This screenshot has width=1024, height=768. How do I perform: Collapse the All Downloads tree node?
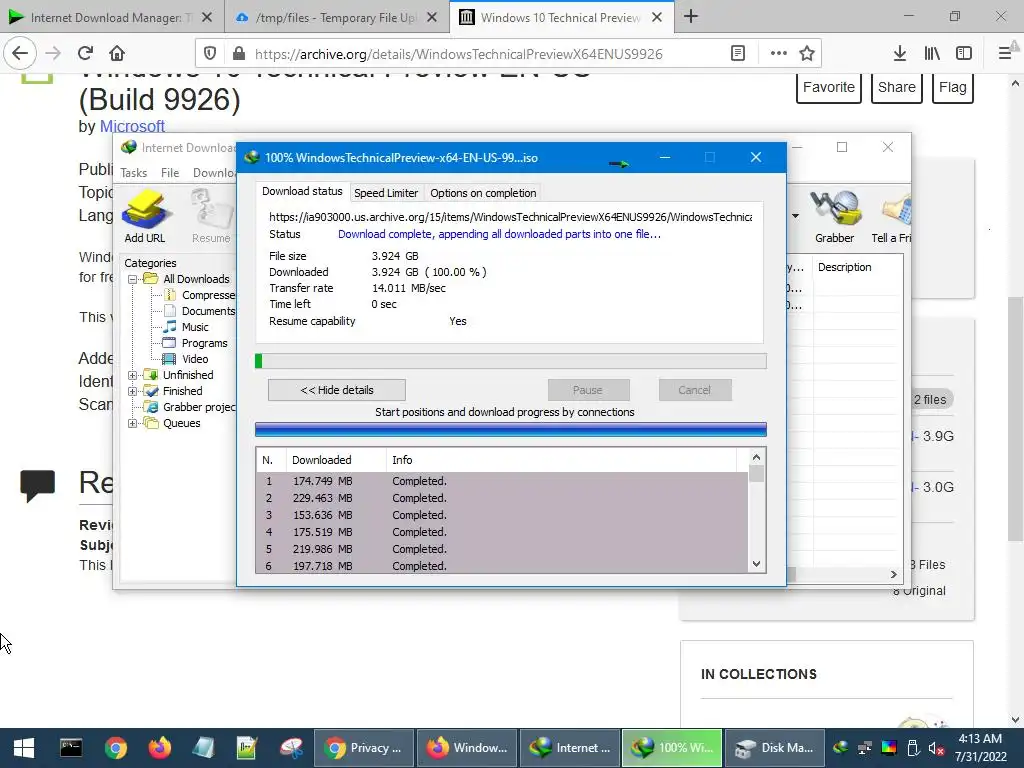133,280
